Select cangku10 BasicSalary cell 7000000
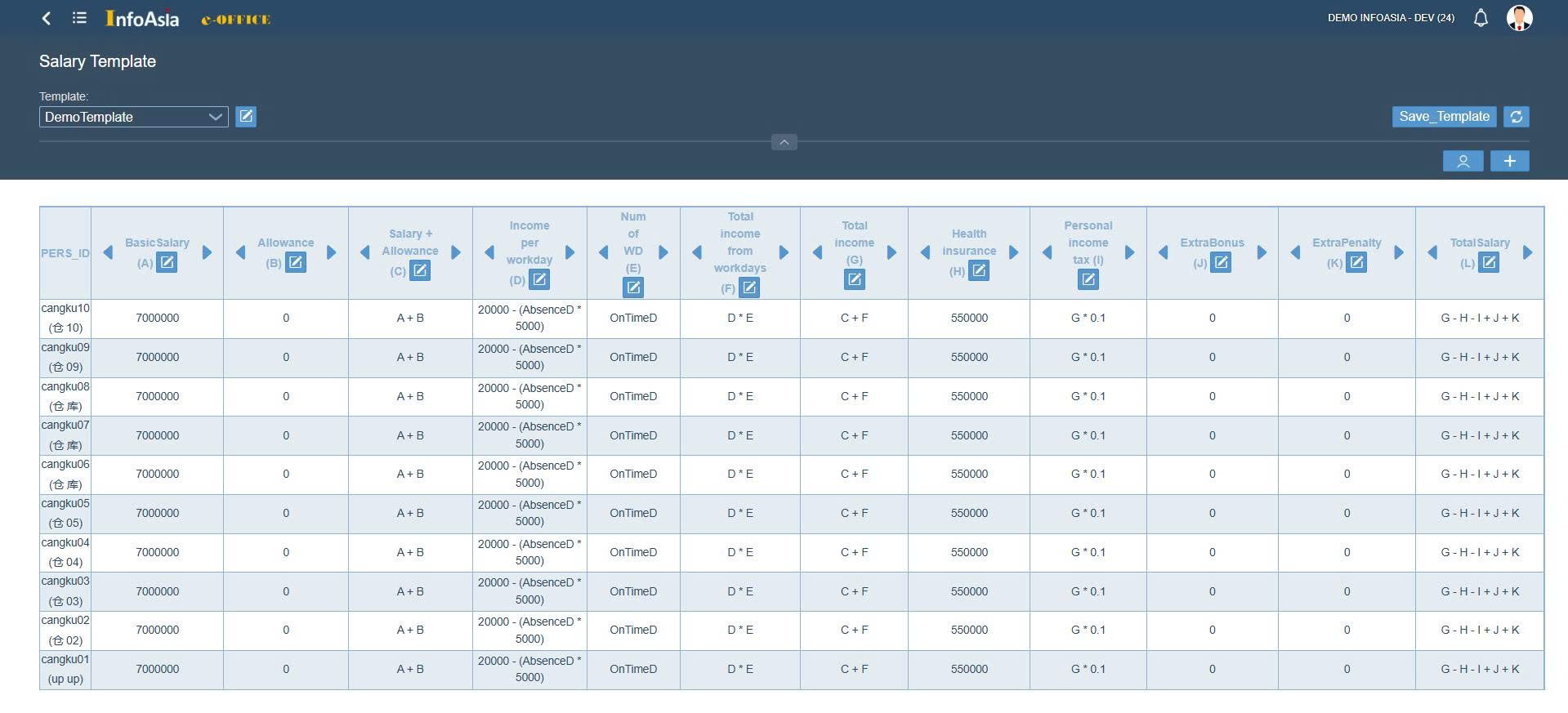The width and height of the screenshot is (1568, 713). pyautogui.click(x=157, y=319)
